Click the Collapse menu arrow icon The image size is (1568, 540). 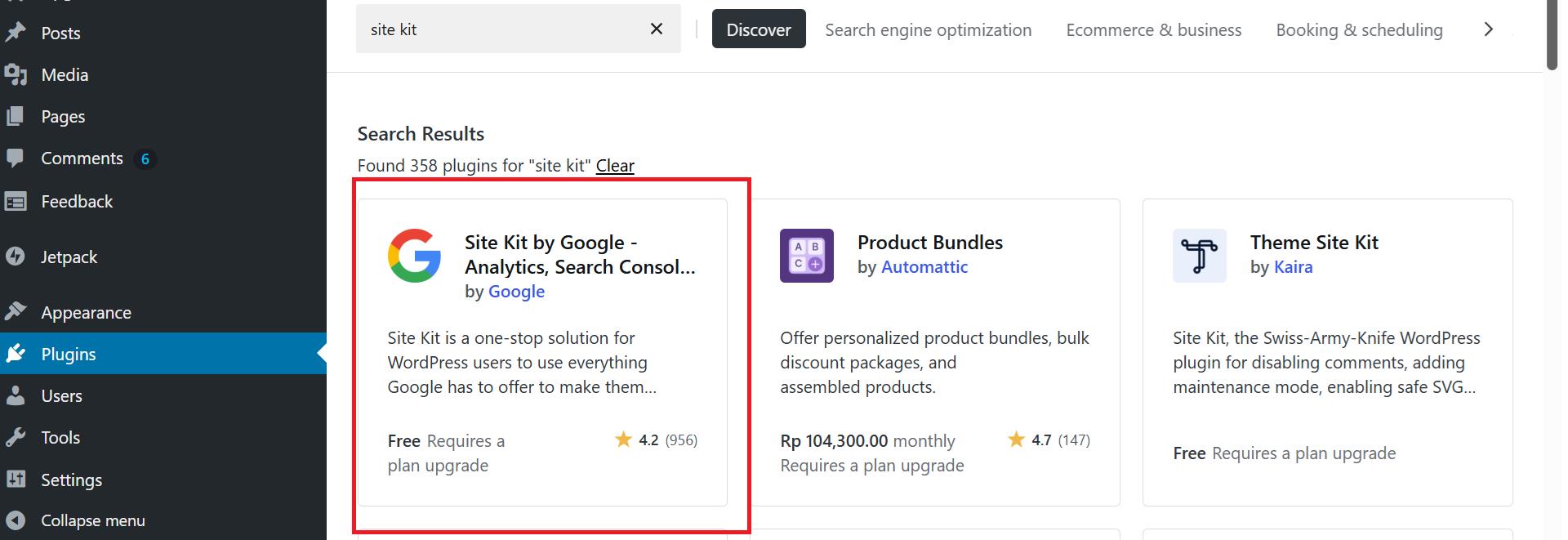[16, 520]
